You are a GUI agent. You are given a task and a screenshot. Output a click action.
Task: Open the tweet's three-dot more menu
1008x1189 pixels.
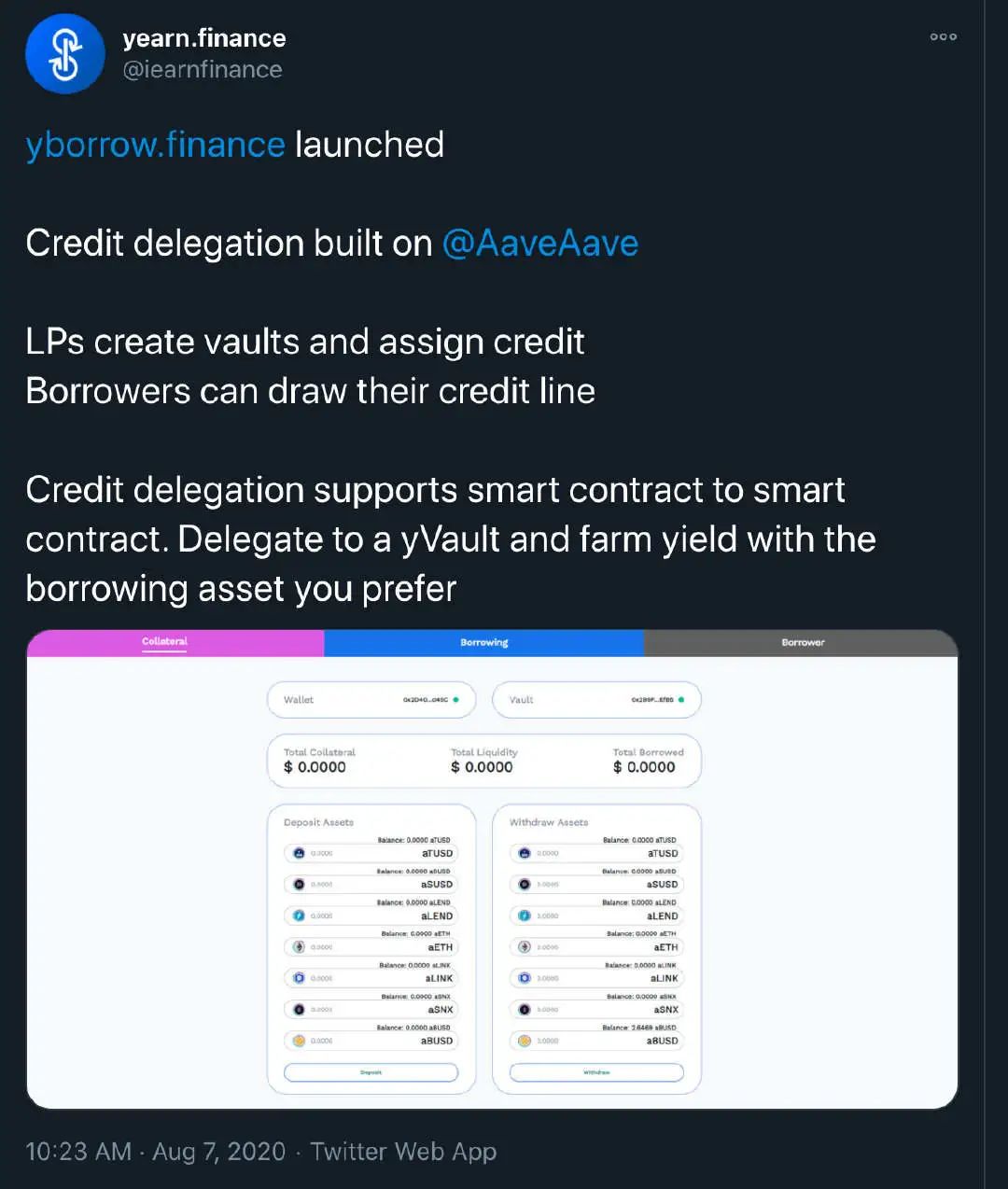pyautogui.click(x=943, y=37)
